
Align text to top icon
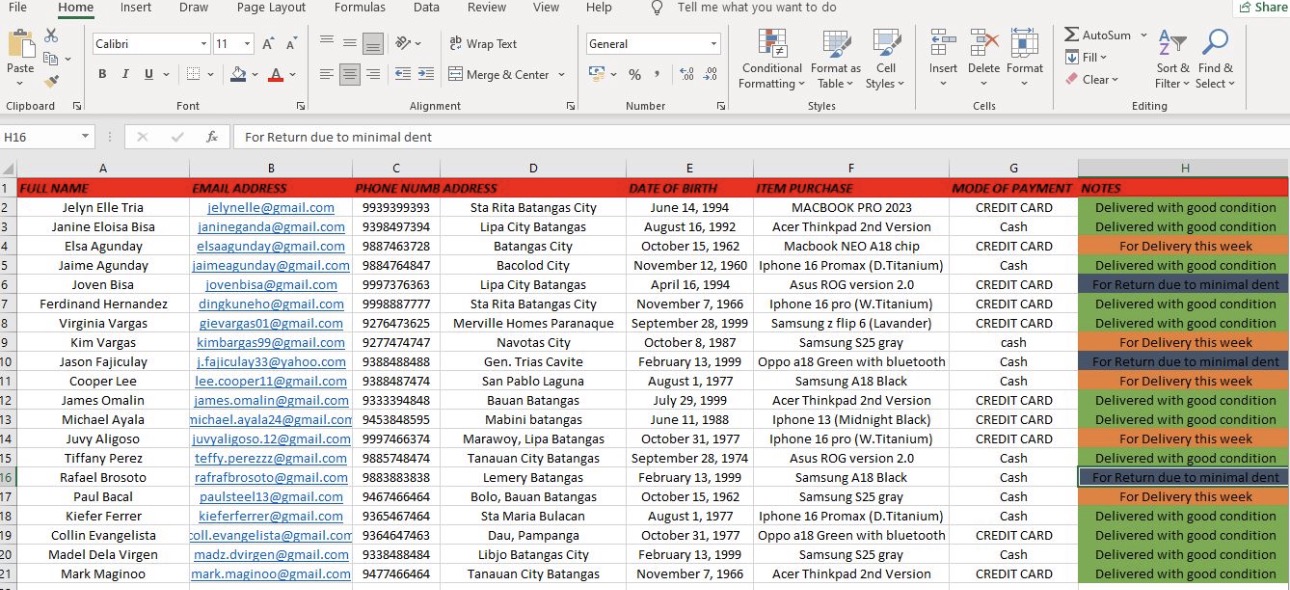(x=326, y=43)
